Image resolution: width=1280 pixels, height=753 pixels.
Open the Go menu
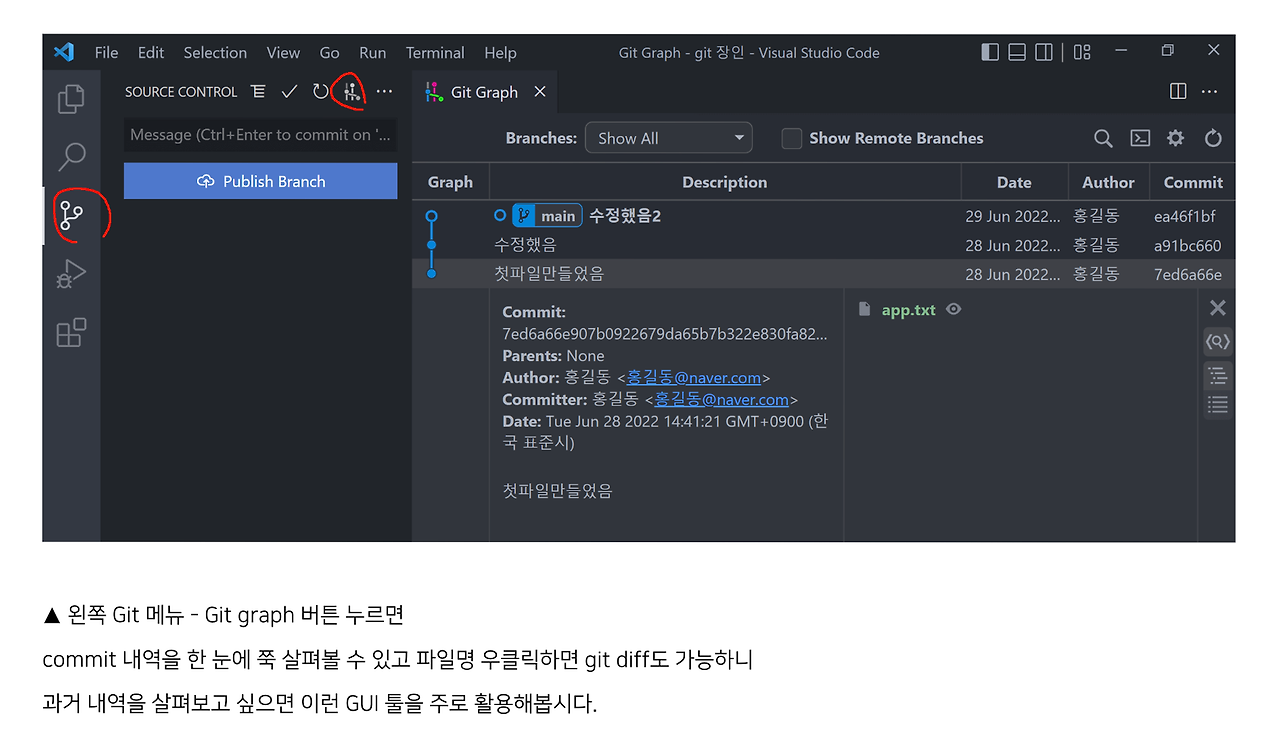point(329,52)
